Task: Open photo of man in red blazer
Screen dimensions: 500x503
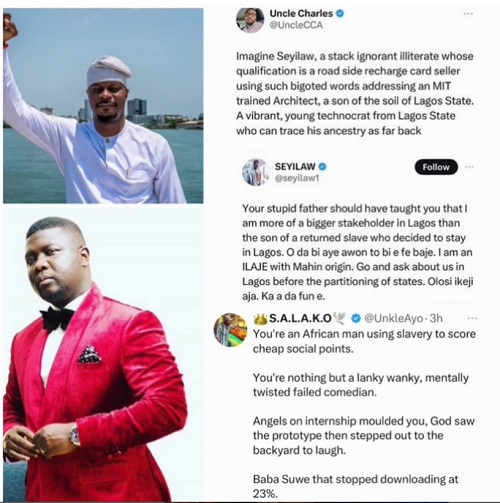Action: [103, 355]
